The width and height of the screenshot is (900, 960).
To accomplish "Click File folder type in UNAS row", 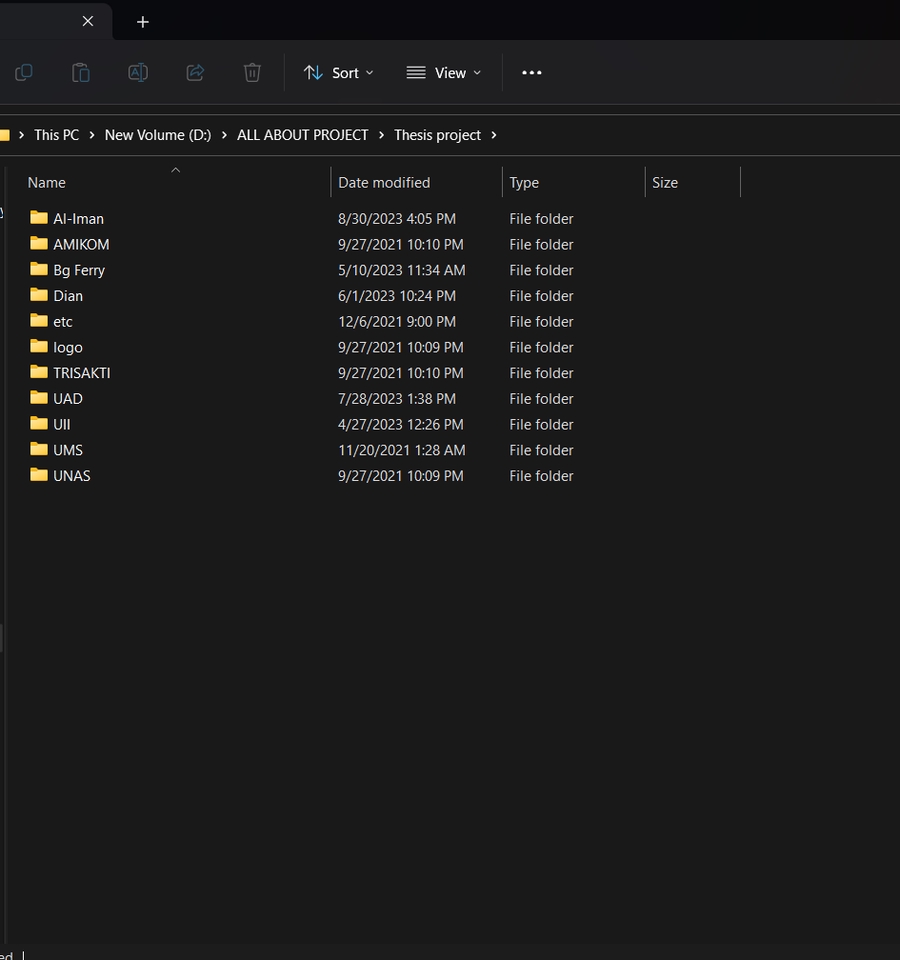I will pos(541,476).
